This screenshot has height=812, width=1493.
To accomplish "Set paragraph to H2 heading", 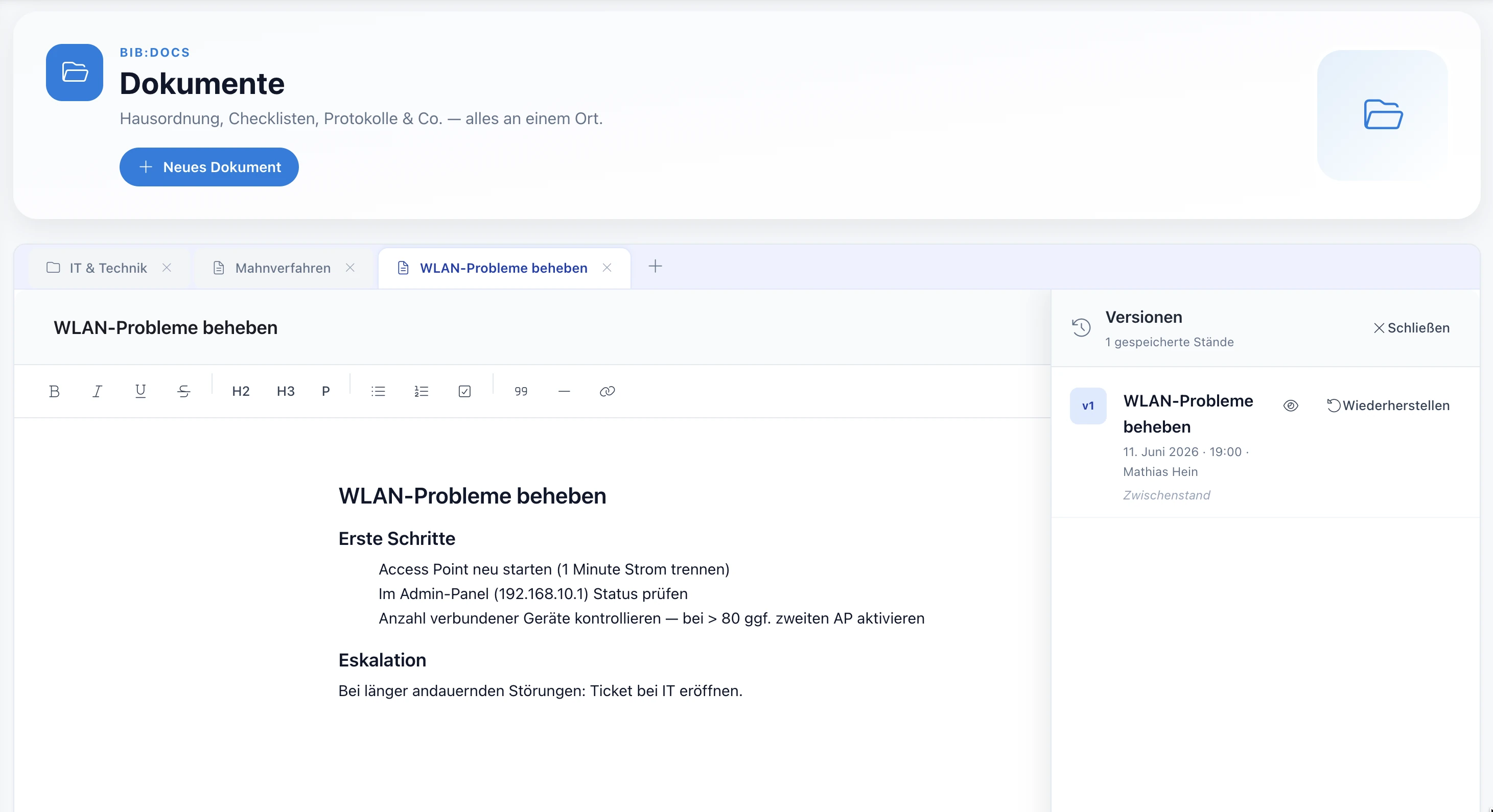I will (x=241, y=392).
